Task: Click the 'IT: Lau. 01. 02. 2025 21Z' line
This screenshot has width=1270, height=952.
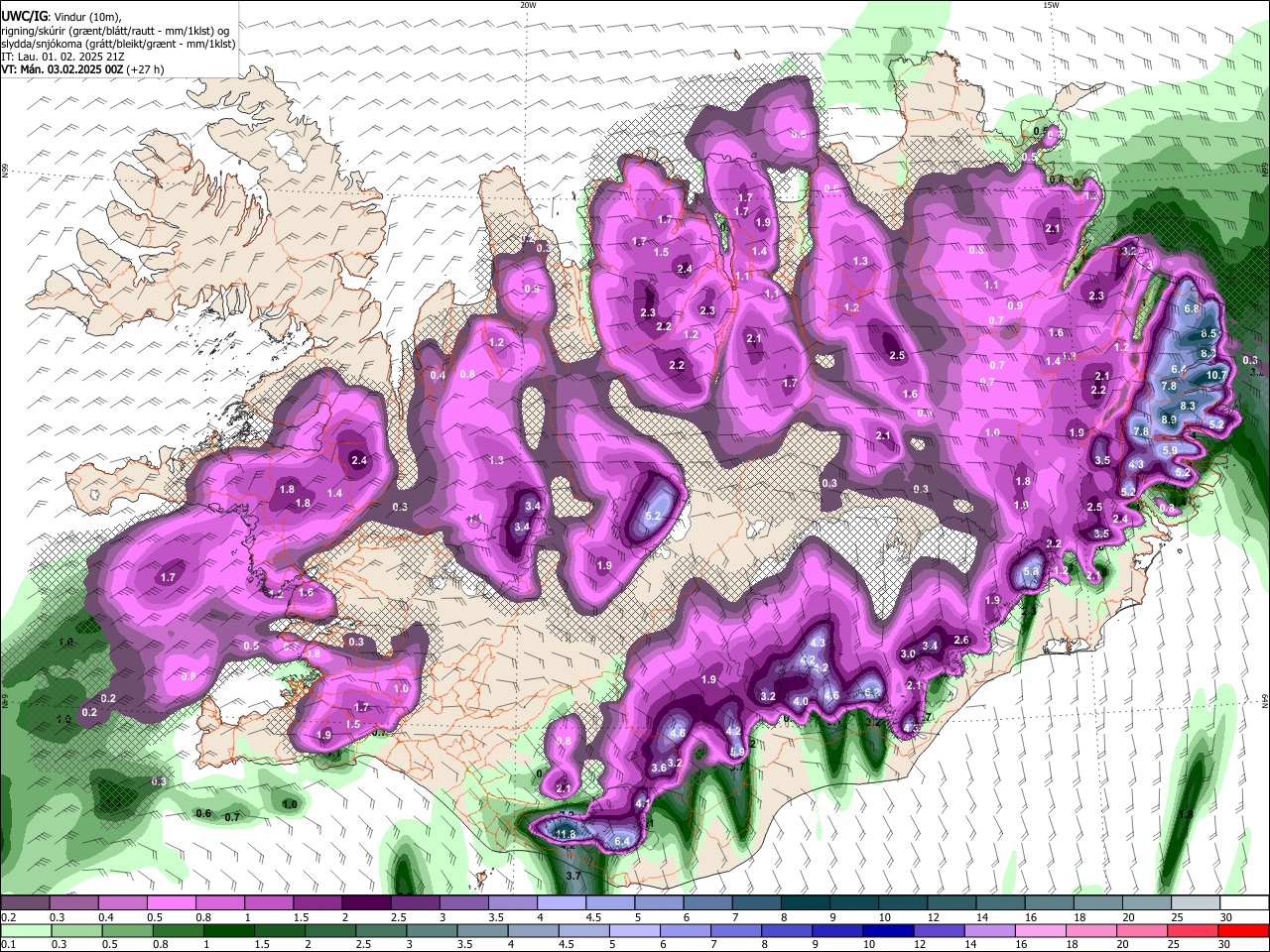Action: click(63, 57)
